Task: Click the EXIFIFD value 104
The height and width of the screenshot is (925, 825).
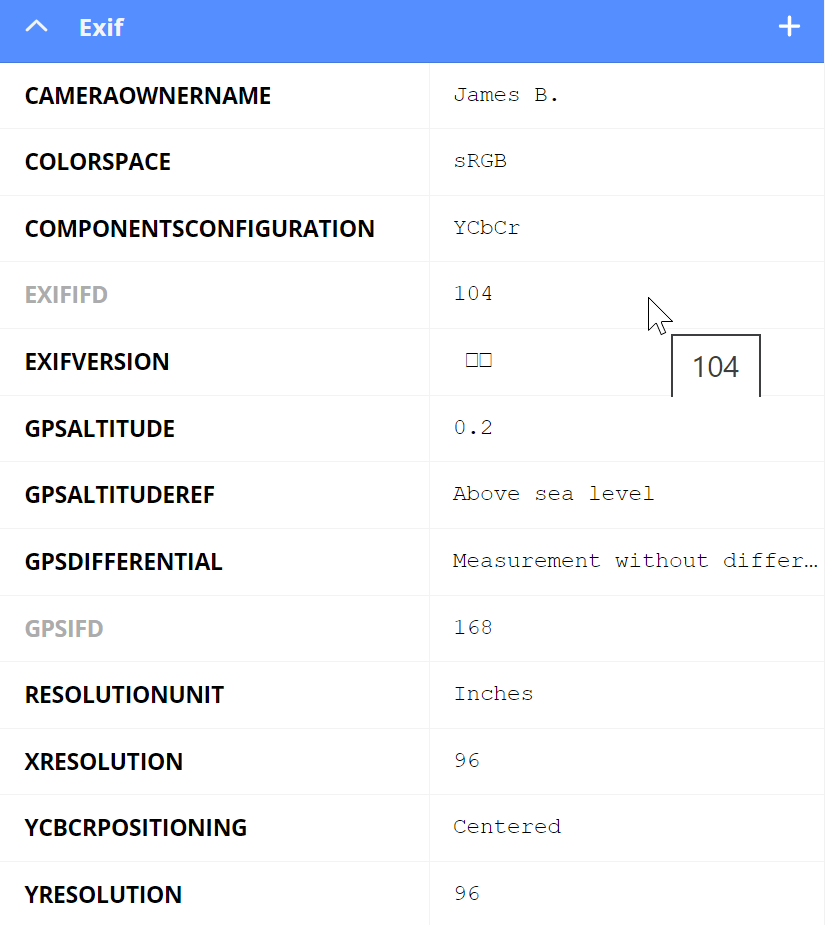Action: tap(472, 294)
